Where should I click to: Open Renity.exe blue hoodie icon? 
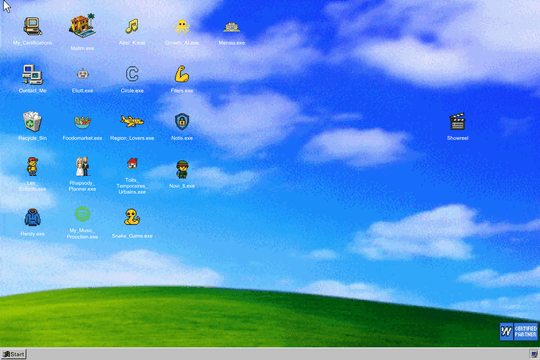tap(32, 217)
